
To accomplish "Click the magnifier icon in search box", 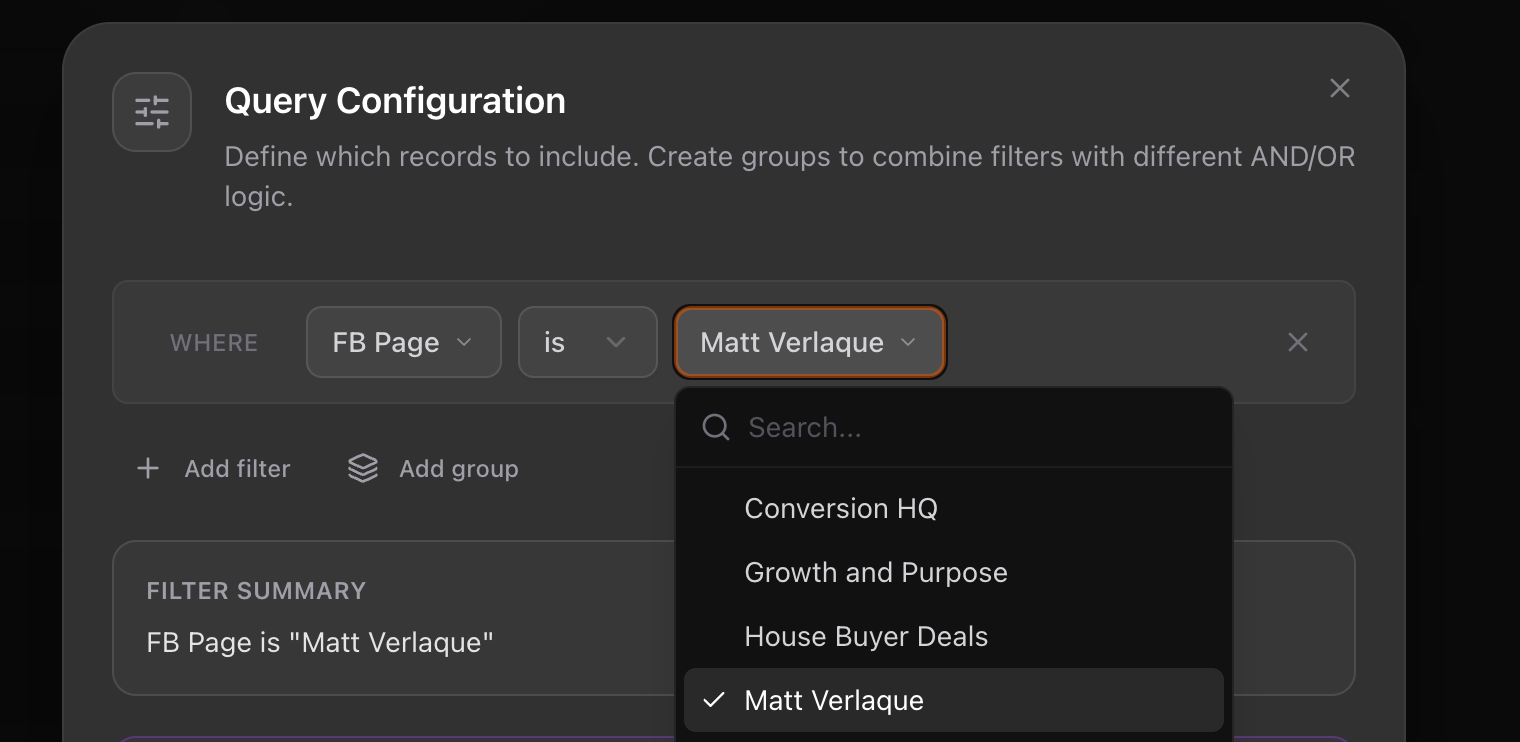I will point(716,428).
